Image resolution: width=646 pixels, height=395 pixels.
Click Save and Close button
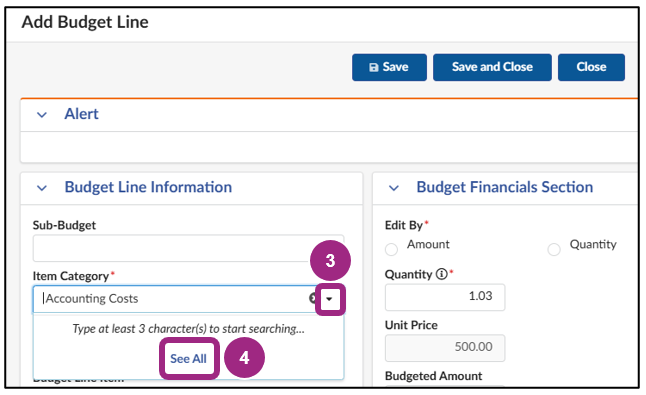pos(492,67)
